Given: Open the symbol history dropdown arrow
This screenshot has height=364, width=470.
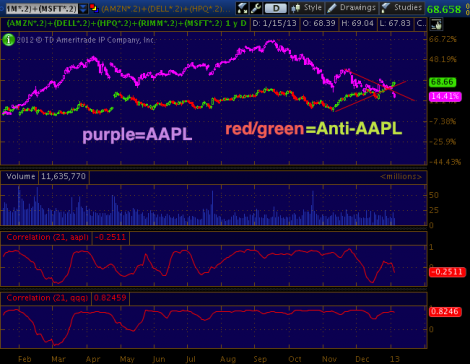Looking at the screenshot, I should 83,8.
